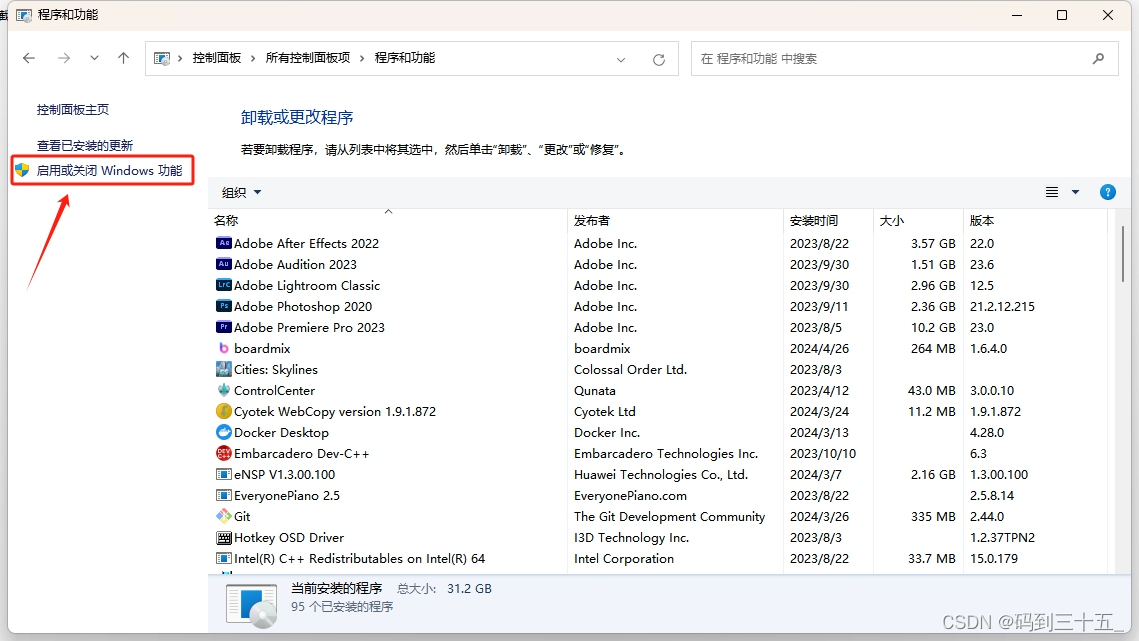Click the Adobe After Effects 2022 icon
Screen dimensions: 1139x641
224,243
